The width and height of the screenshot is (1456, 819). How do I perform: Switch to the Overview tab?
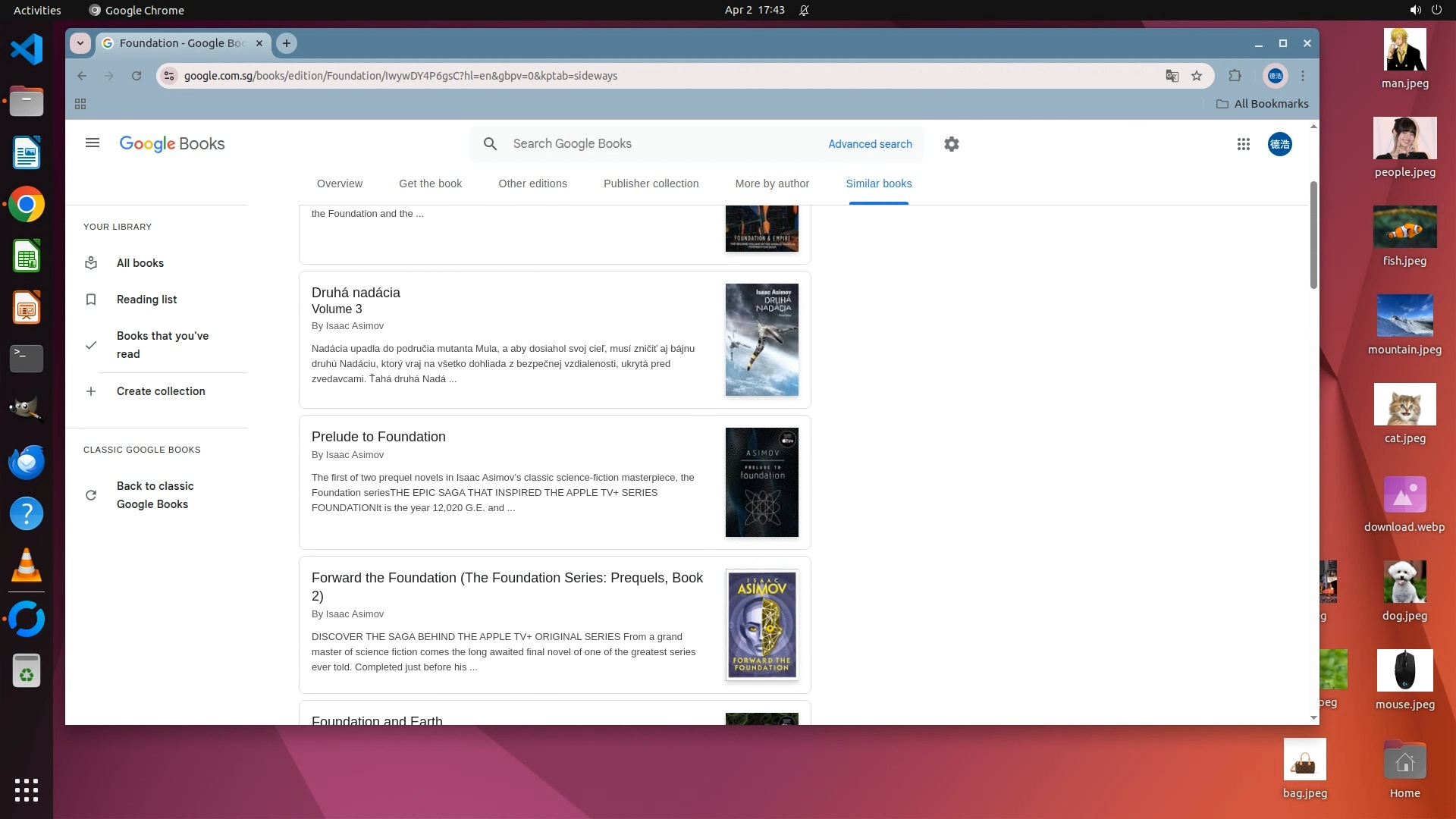coord(339,184)
